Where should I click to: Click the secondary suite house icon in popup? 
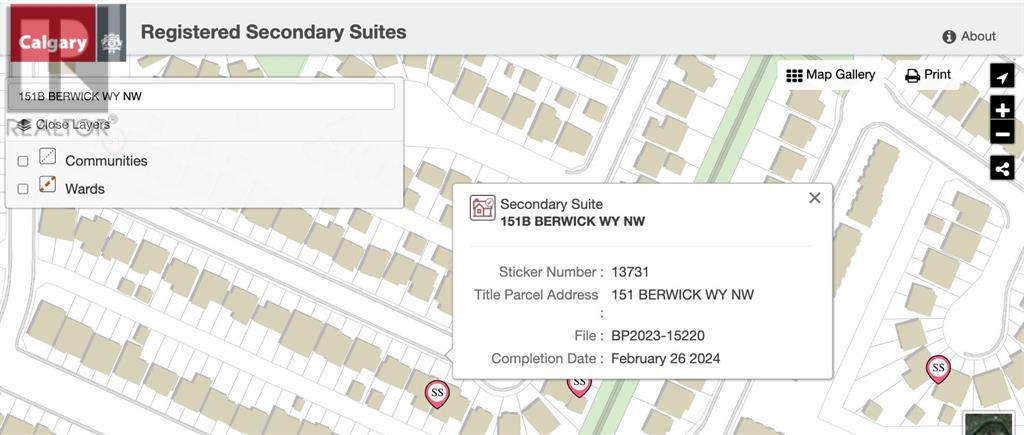tap(483, 207)
